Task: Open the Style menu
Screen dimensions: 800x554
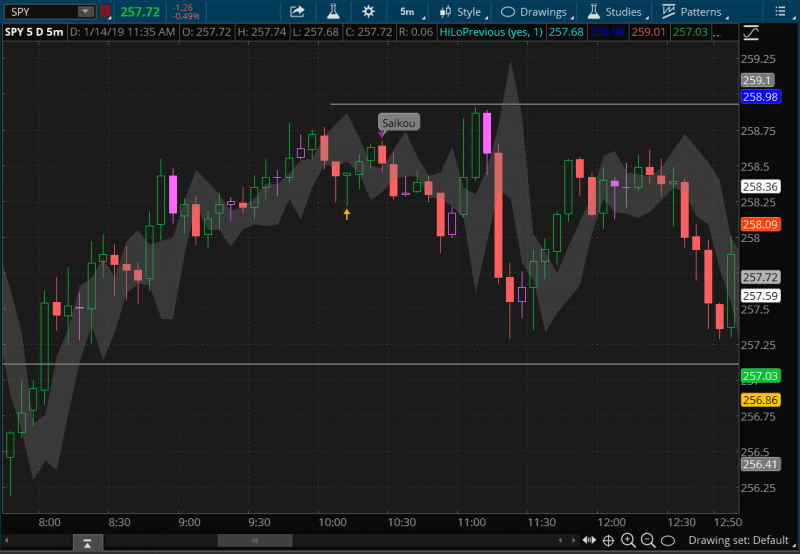Action: coord(462,12)
